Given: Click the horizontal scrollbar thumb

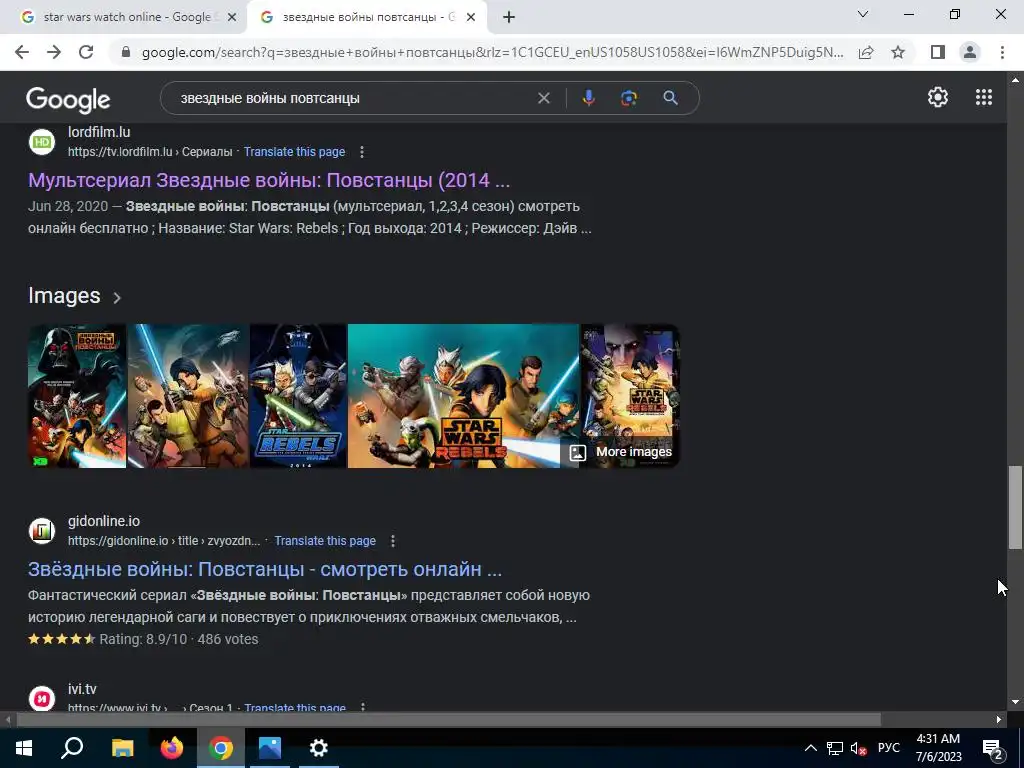Looking at the screenshot, I should [448, 720].
